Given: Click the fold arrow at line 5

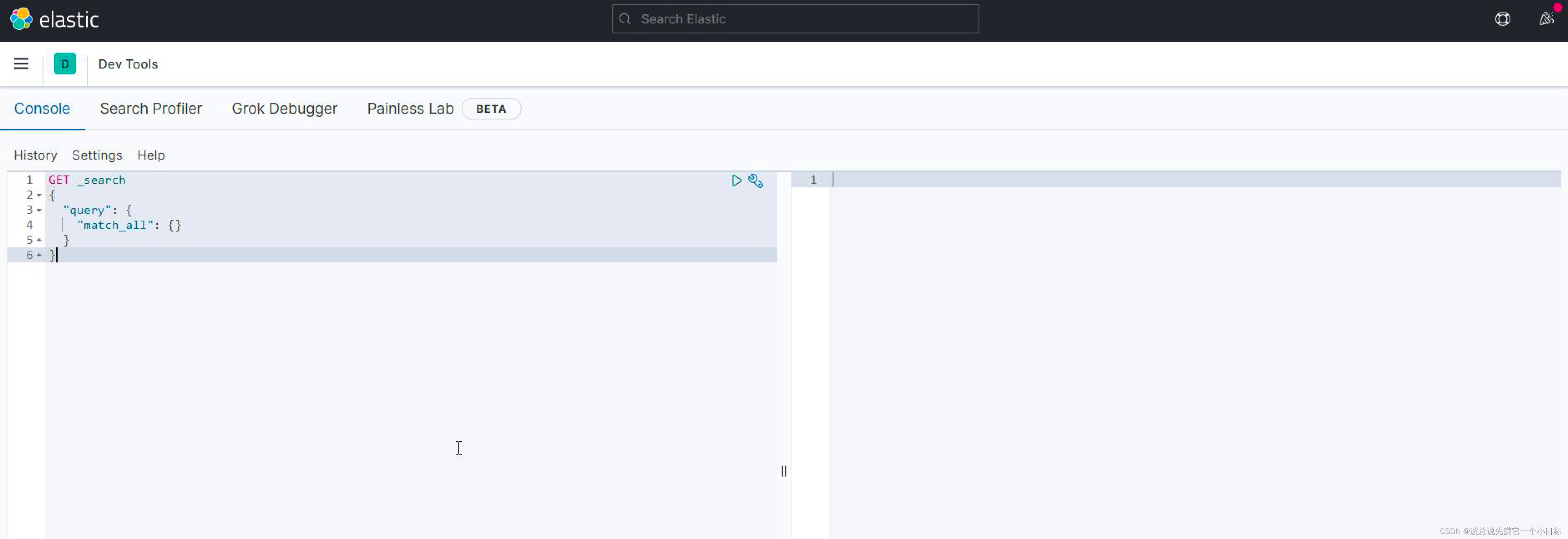Looking at the screenshot, I should 39,240.
